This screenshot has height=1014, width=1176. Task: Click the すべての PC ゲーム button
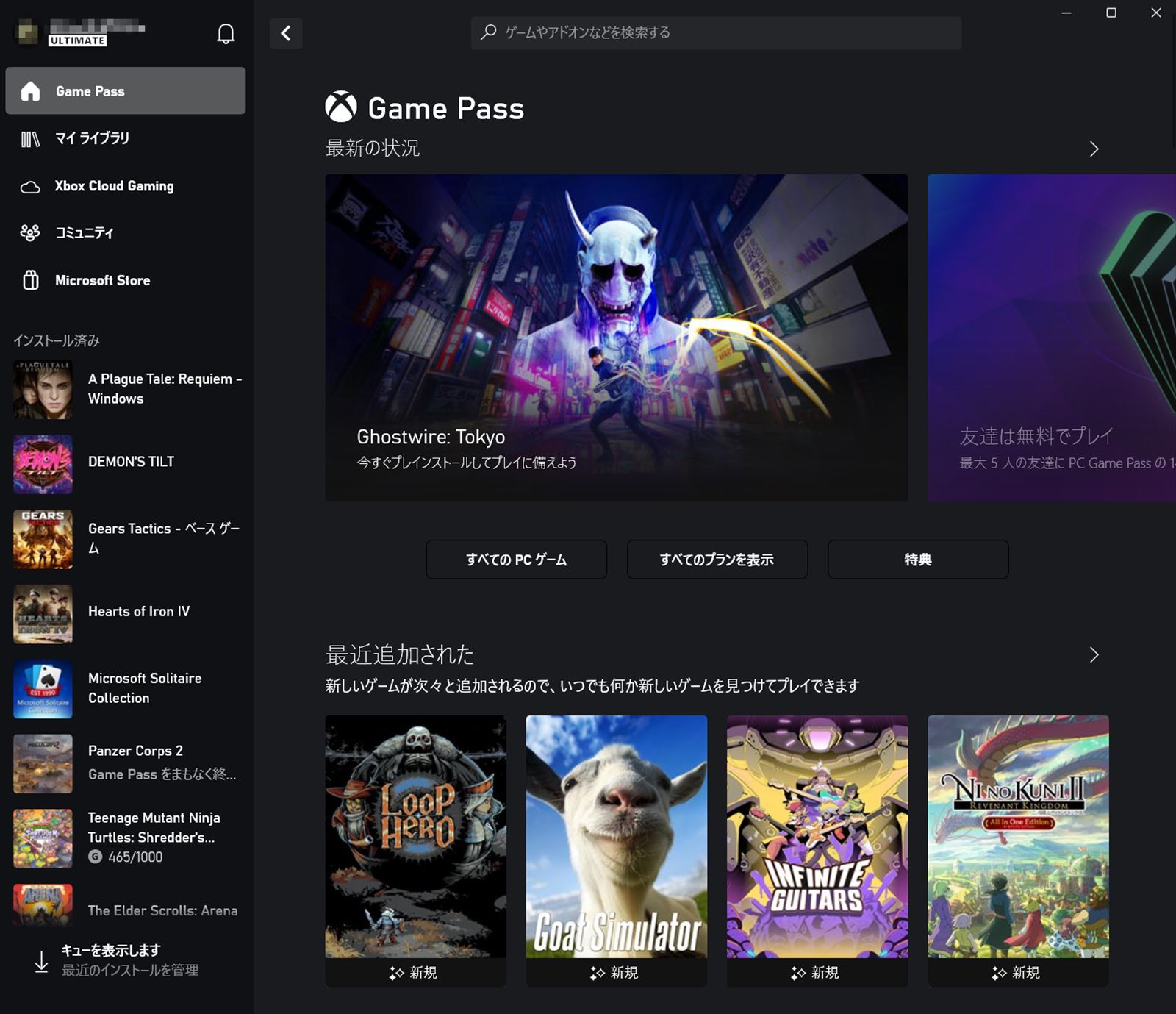pos(517,560)
